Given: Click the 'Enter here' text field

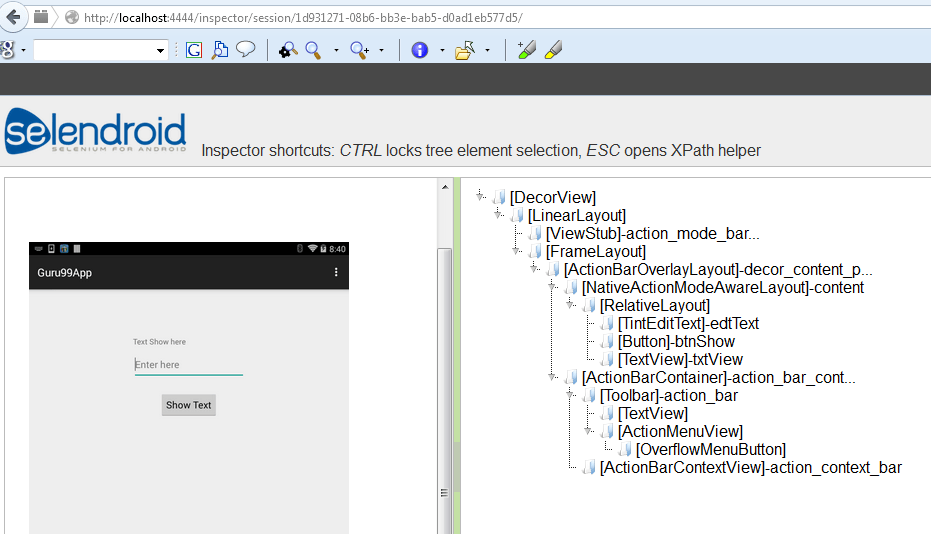Looking at the screenshot, I should (x=188, y=365).
